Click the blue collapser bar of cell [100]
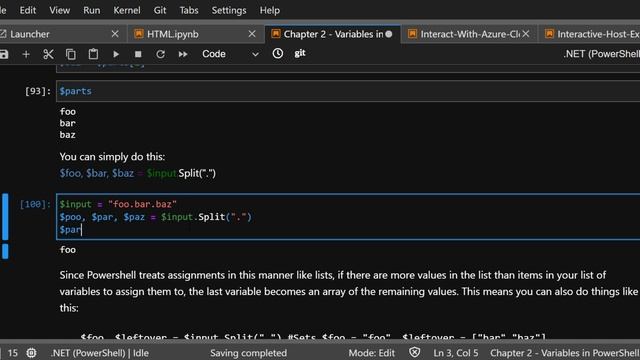 5,217
